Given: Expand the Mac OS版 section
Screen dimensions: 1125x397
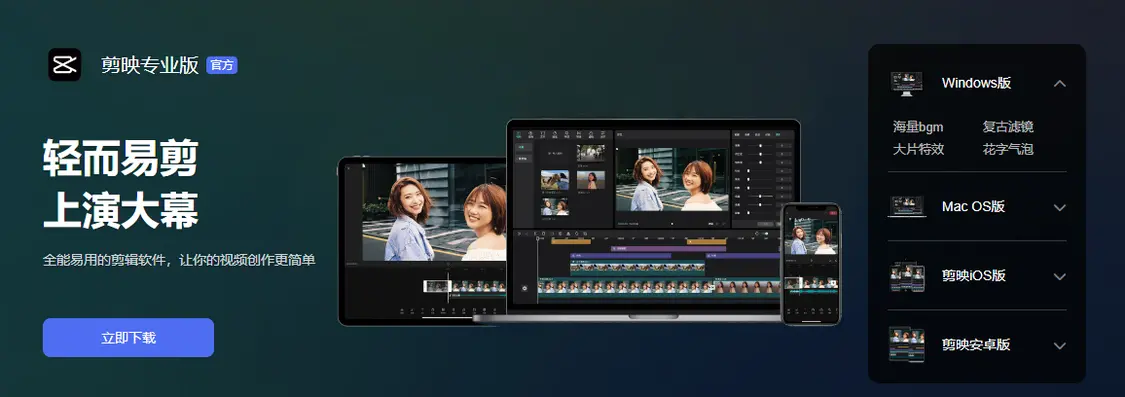Looking at the screenshot, I should [1060, 207].
